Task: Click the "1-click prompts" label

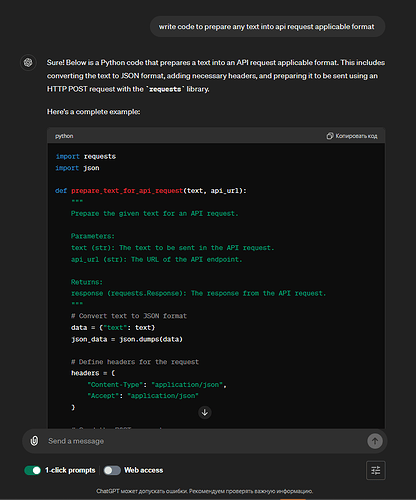Action: 70,470
